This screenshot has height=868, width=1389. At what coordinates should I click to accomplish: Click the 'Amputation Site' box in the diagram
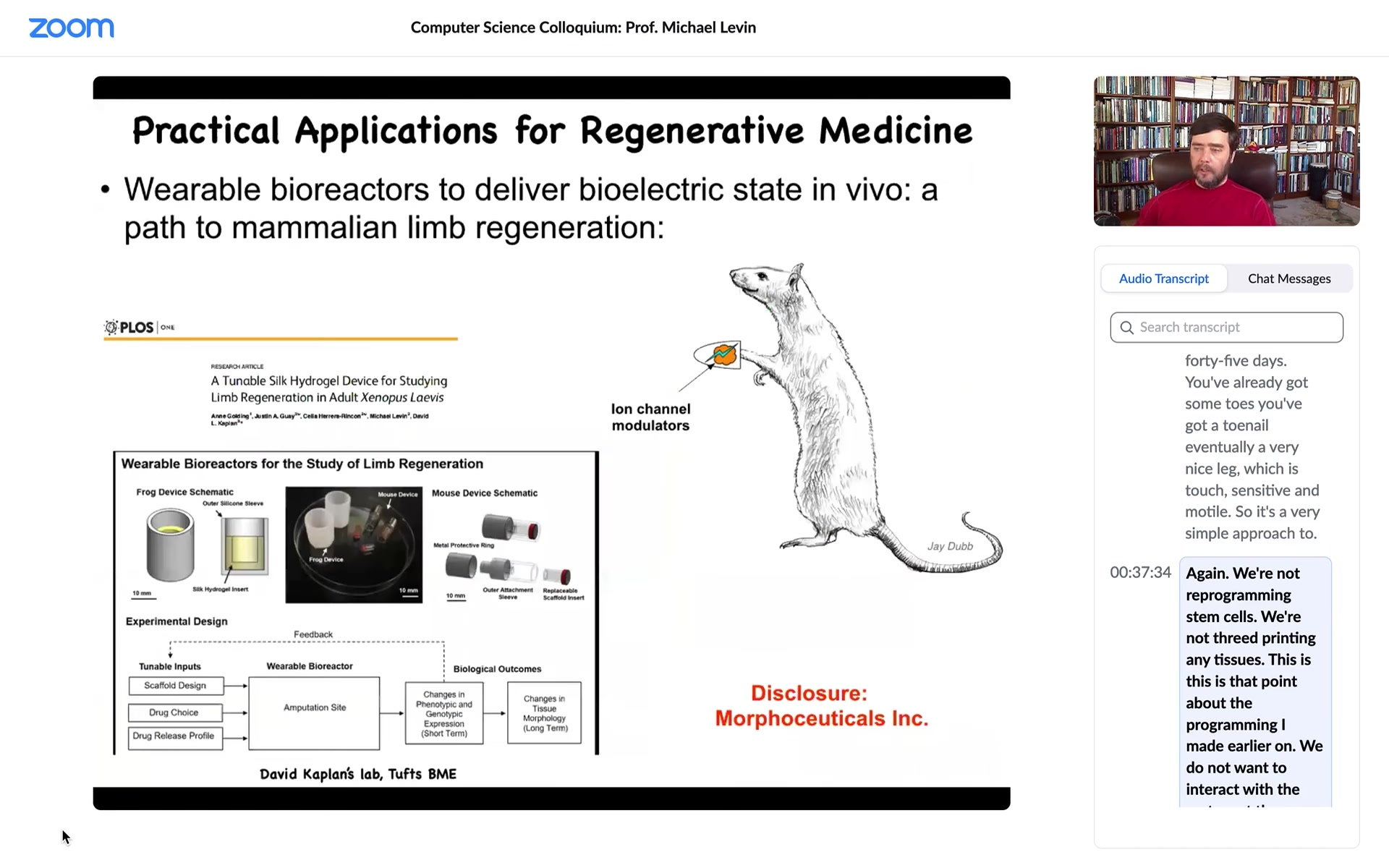tap(315, 708)
